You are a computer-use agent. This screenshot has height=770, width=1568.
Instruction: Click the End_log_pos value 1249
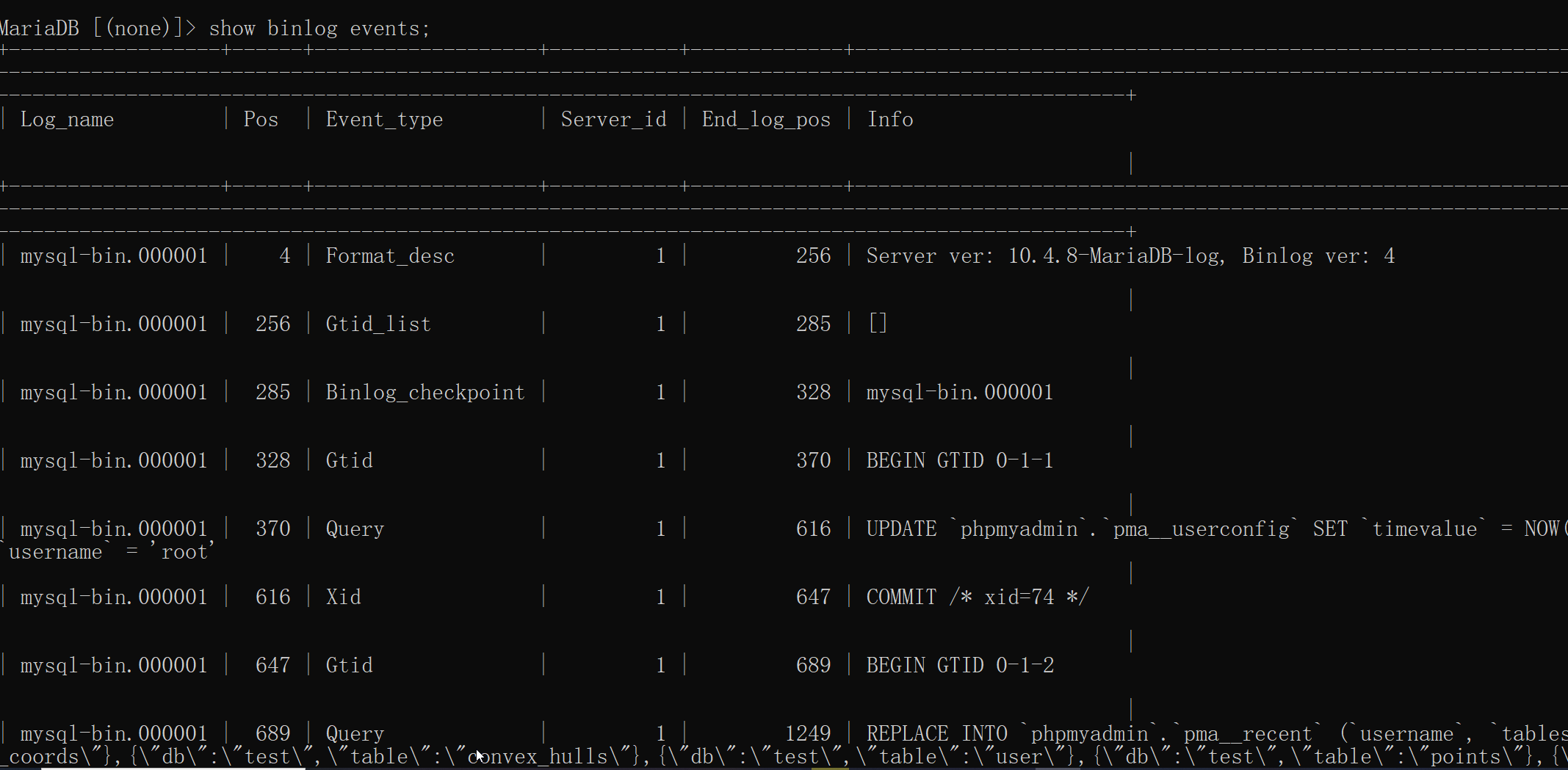click(807, 732)
